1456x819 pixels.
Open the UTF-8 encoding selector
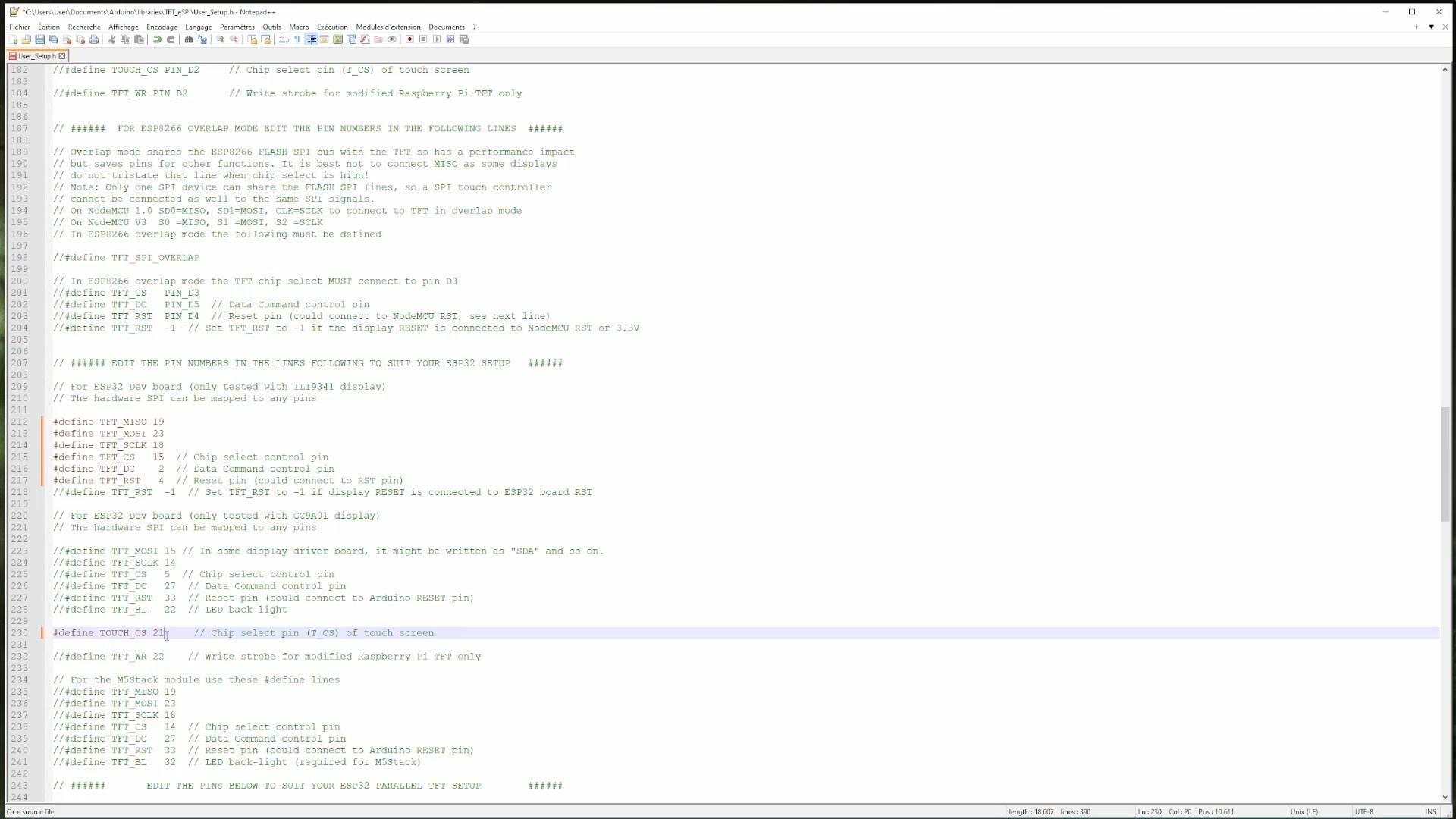1364,811
